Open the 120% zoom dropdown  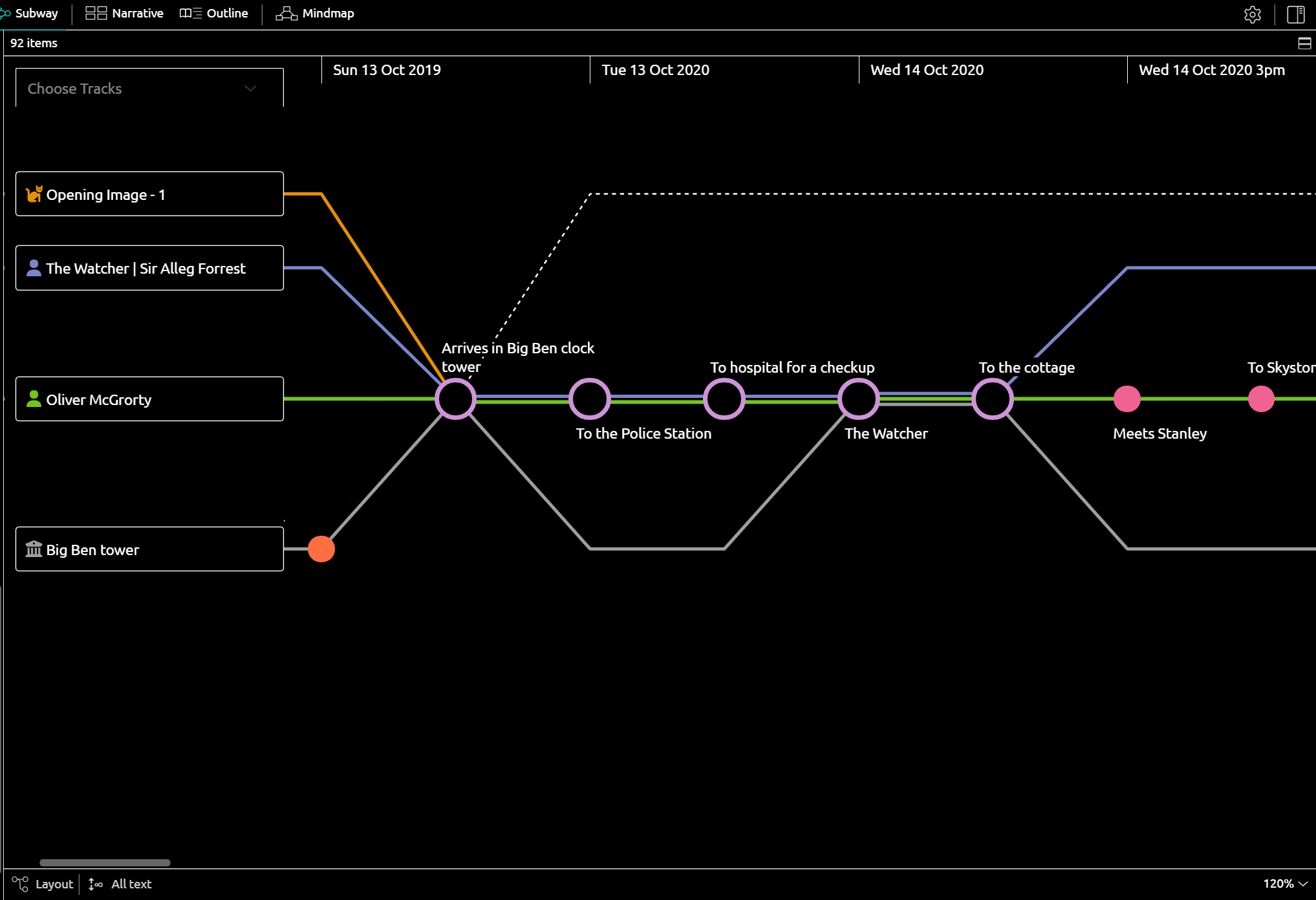1286,884
